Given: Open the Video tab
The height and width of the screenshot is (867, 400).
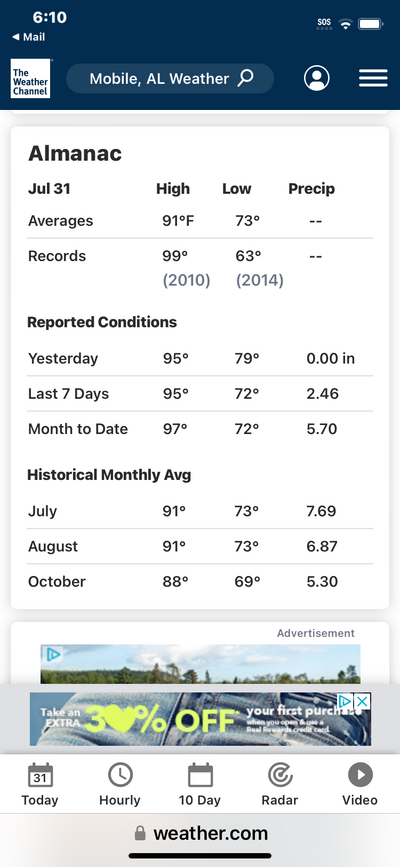Looking at the screenshot, I should 360,784.
